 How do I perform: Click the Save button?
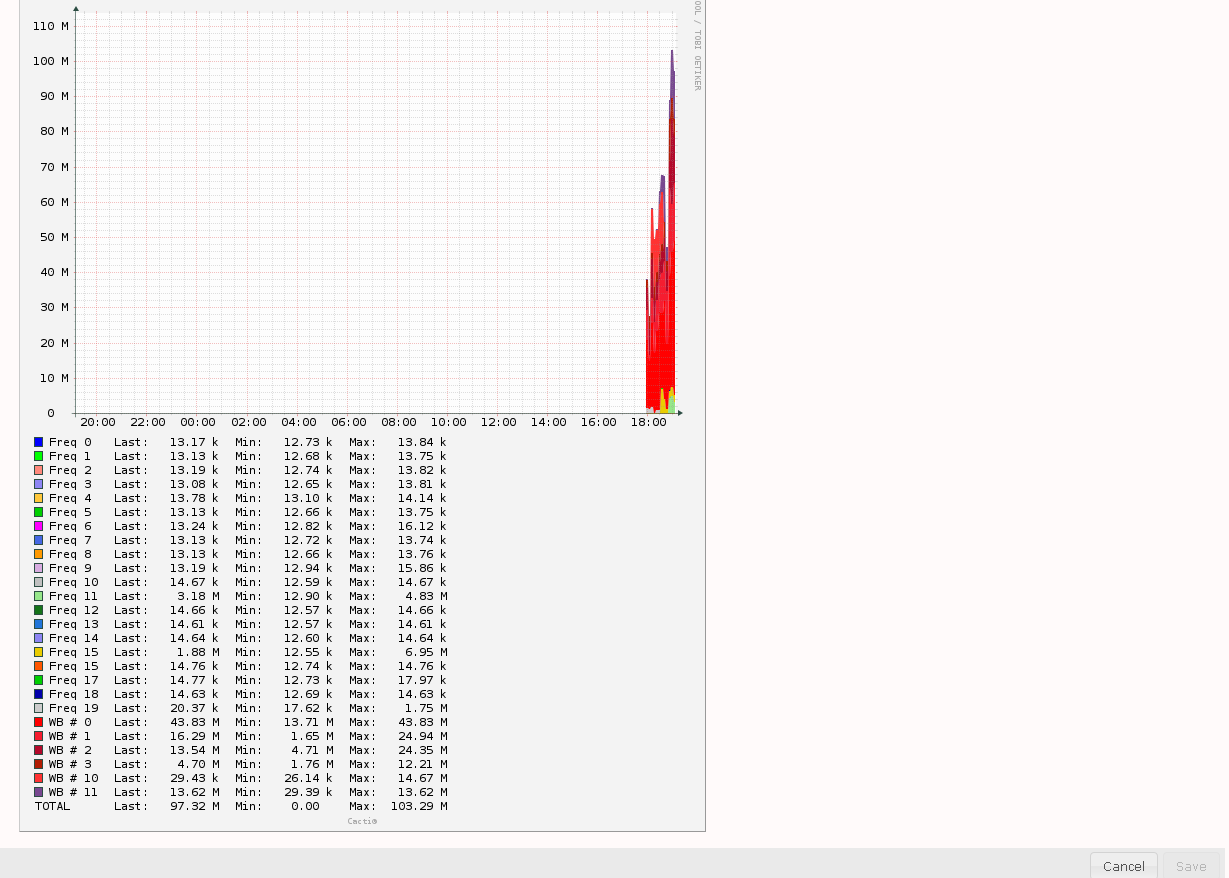pos(1191,866)
